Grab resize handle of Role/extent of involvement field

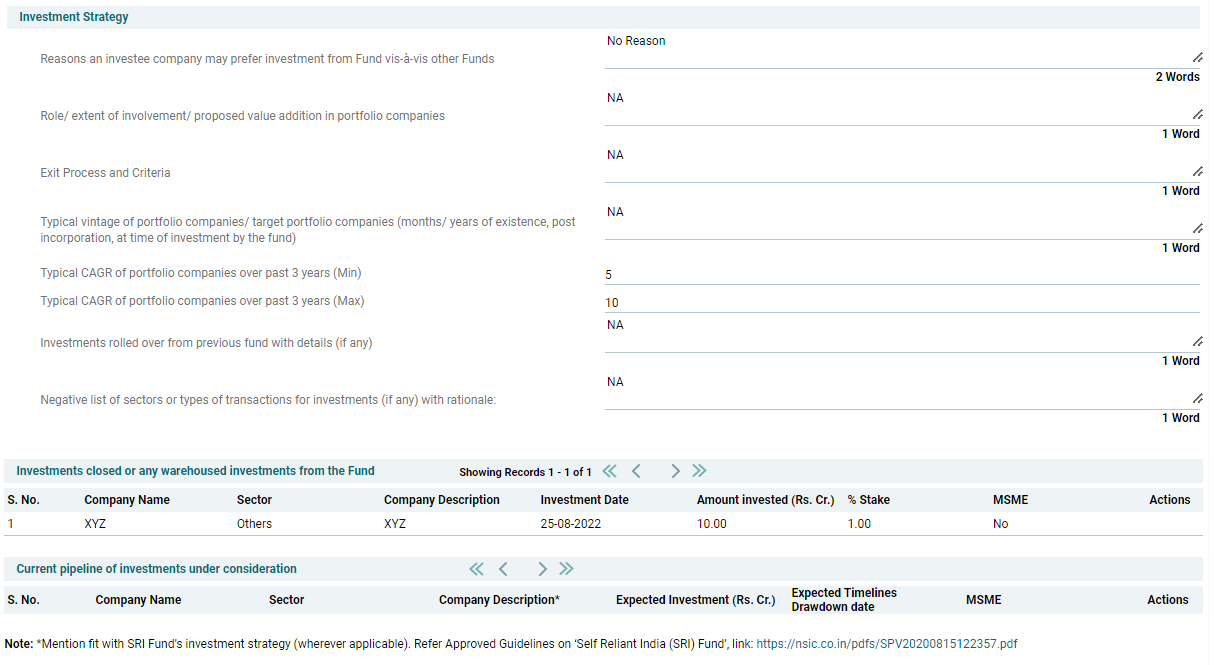tap(1197, 115)
